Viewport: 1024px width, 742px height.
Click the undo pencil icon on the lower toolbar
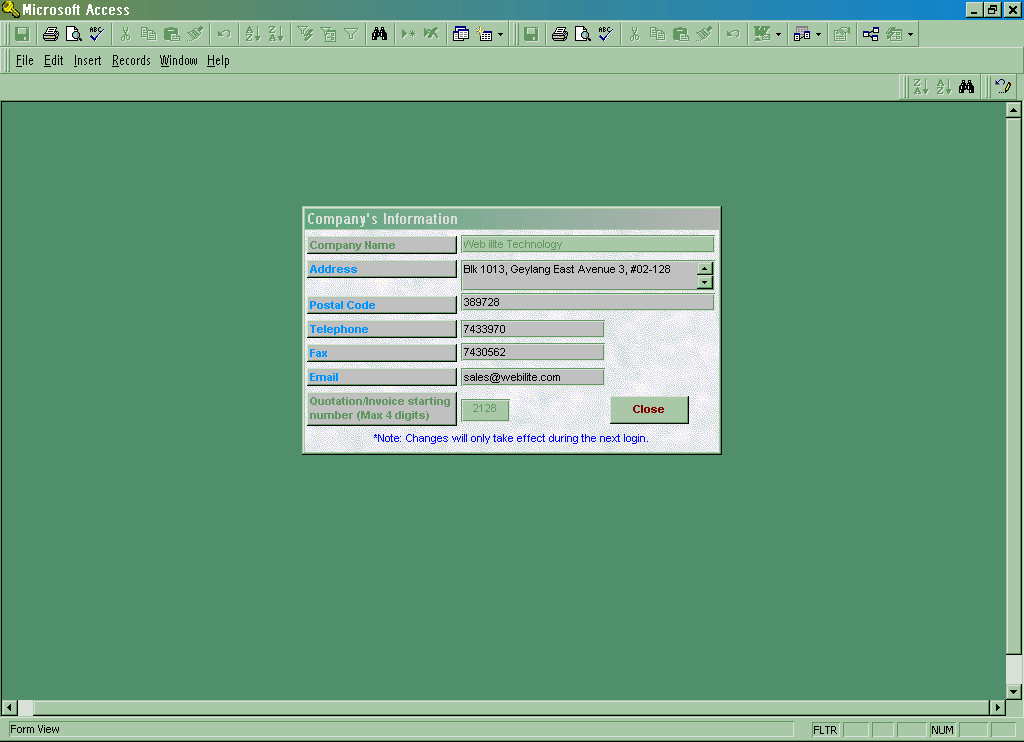click(1002, 87)
